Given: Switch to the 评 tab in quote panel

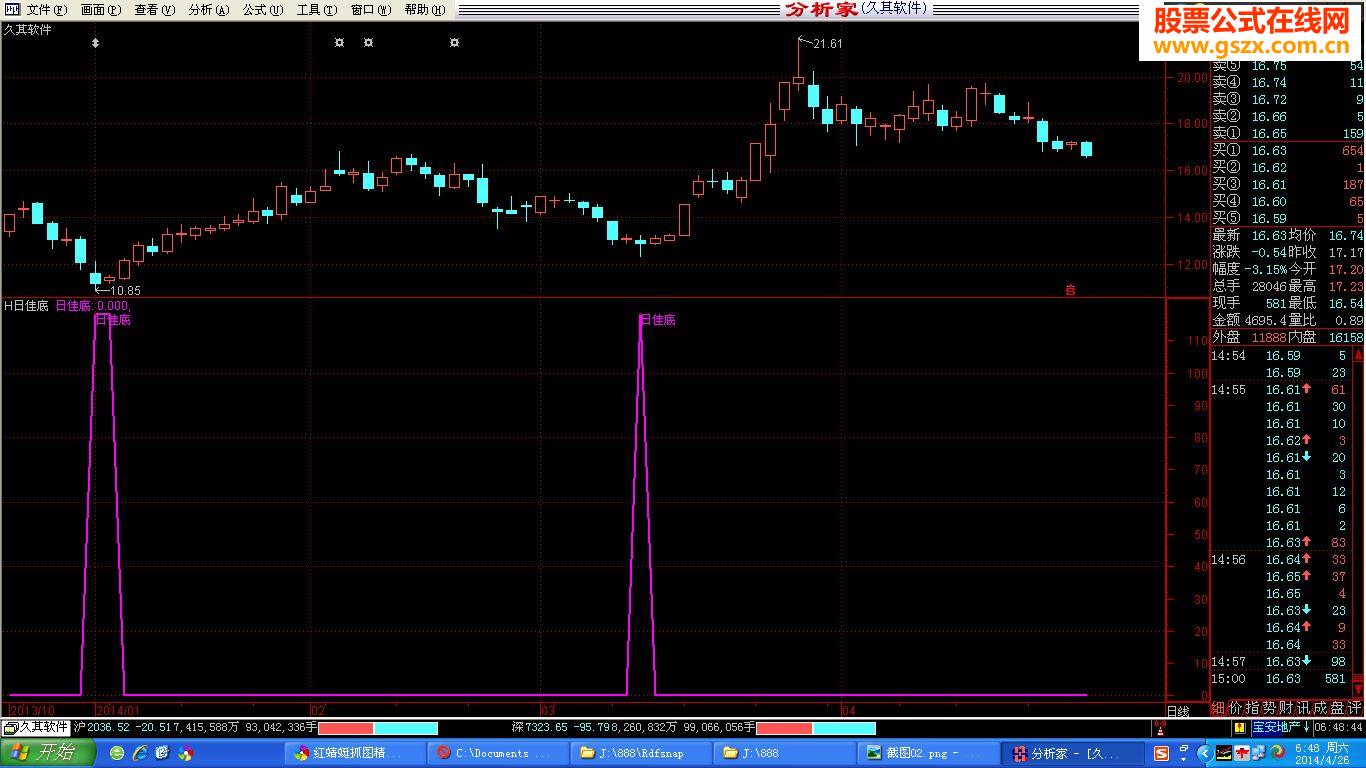Looking at the screenshot, I should point(1355,708).
